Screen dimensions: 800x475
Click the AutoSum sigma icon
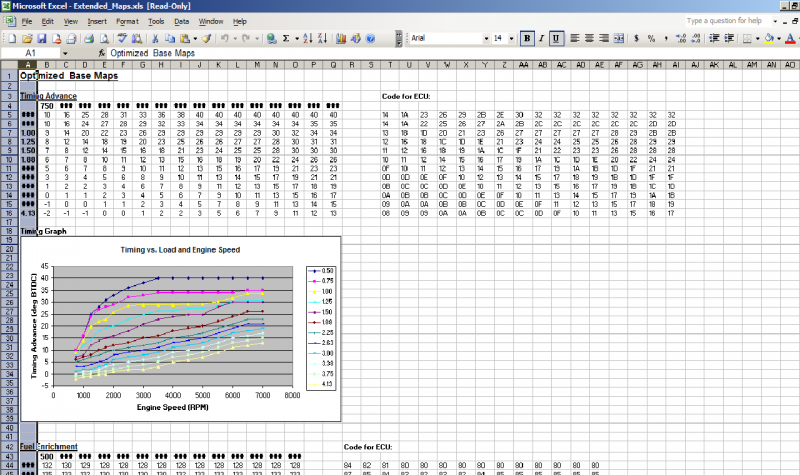(x=286, y=38)
